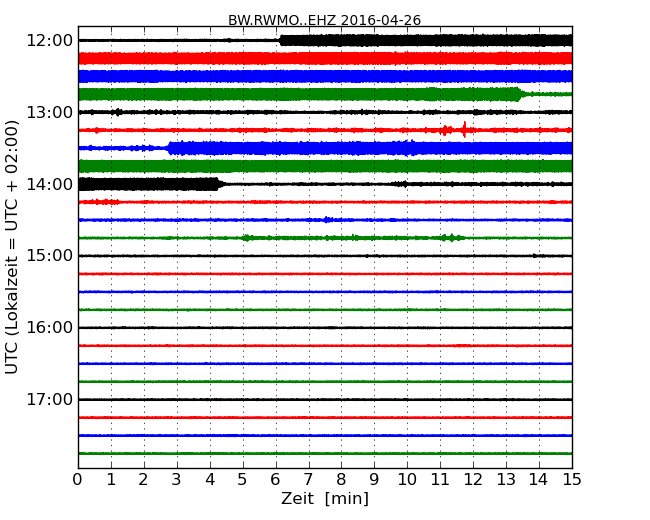The image size is (650, 520).
Task: Click the y-axis label UTC Lokalzeit
Action: click(x=12, y=247)
